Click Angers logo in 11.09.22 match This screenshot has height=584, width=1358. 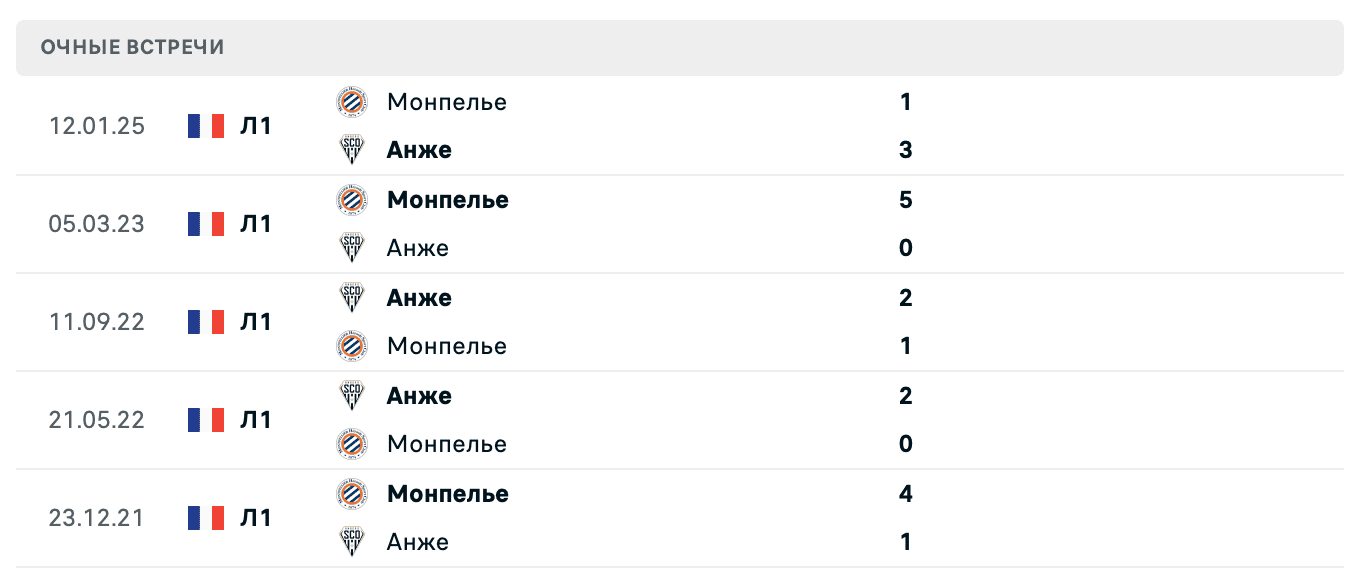pyautogui.click(x=352, y=298)
